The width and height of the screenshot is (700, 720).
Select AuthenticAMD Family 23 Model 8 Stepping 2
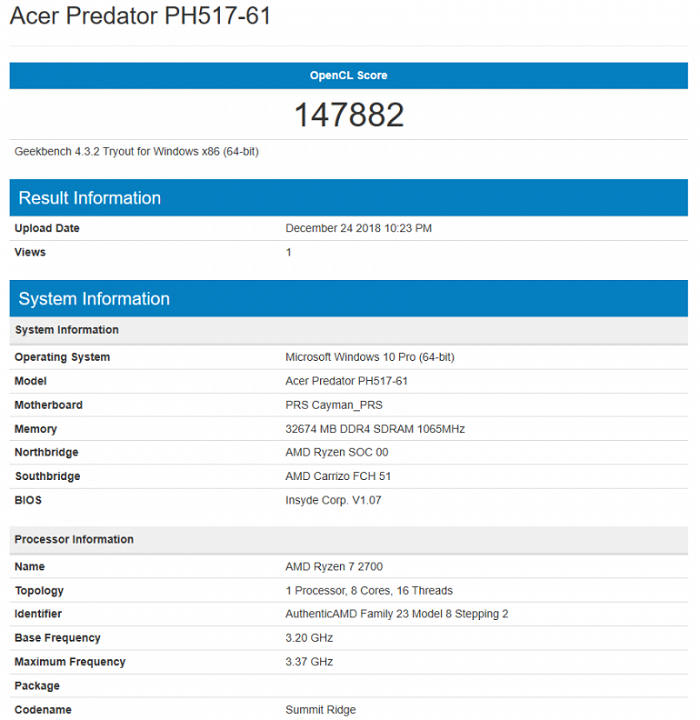click(397, 614)
